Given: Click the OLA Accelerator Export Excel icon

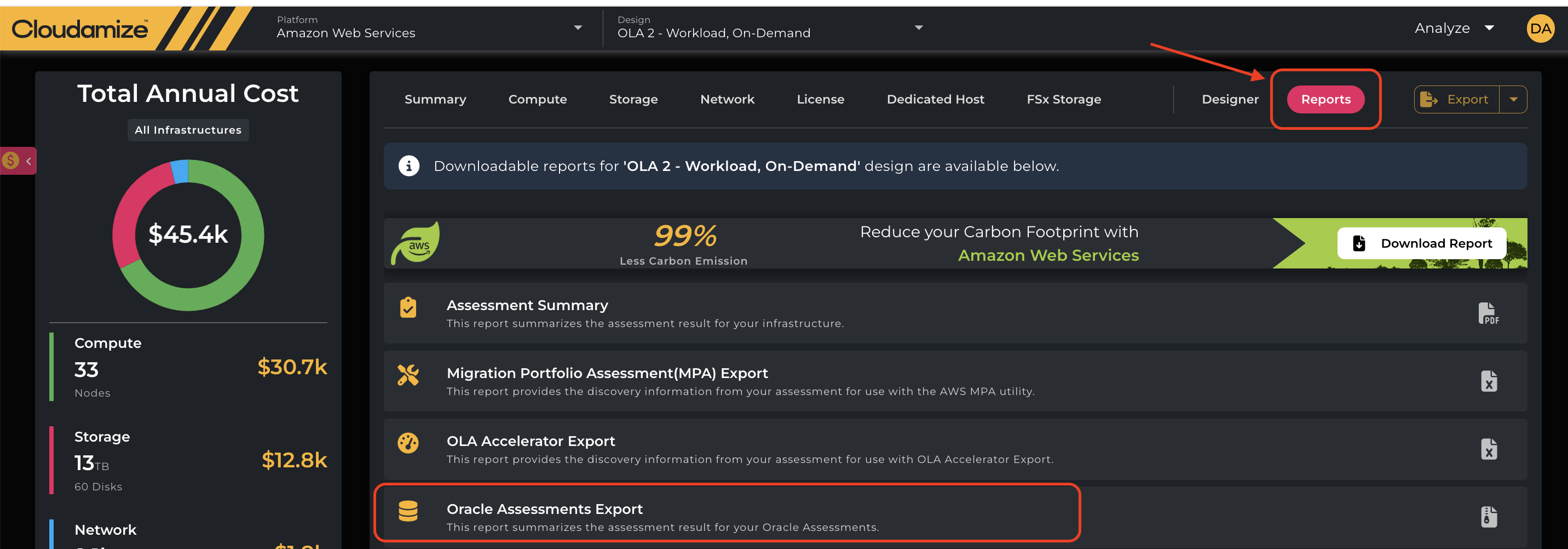Looking at the screenshot, I should click(1488, 449).
